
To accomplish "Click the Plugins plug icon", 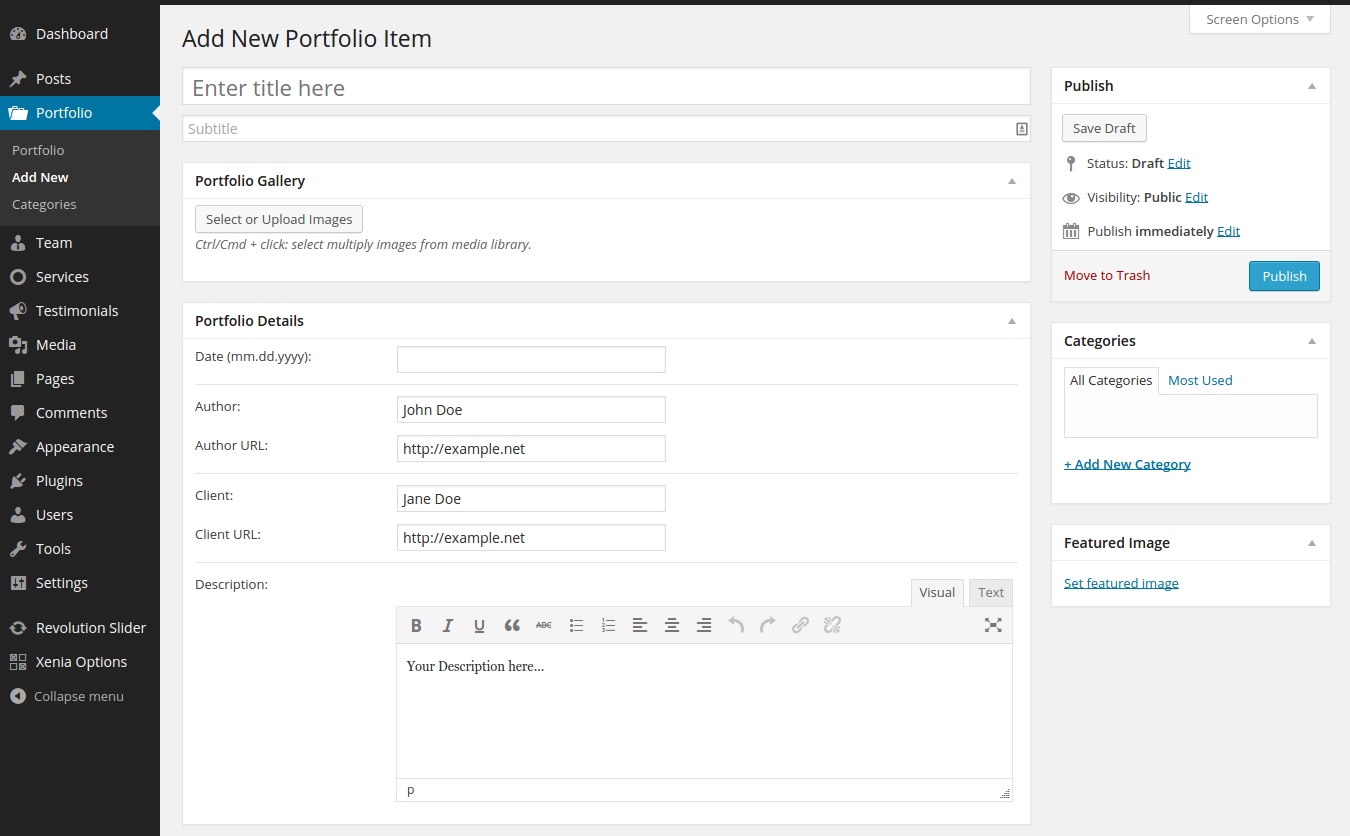I will point(18,481).
